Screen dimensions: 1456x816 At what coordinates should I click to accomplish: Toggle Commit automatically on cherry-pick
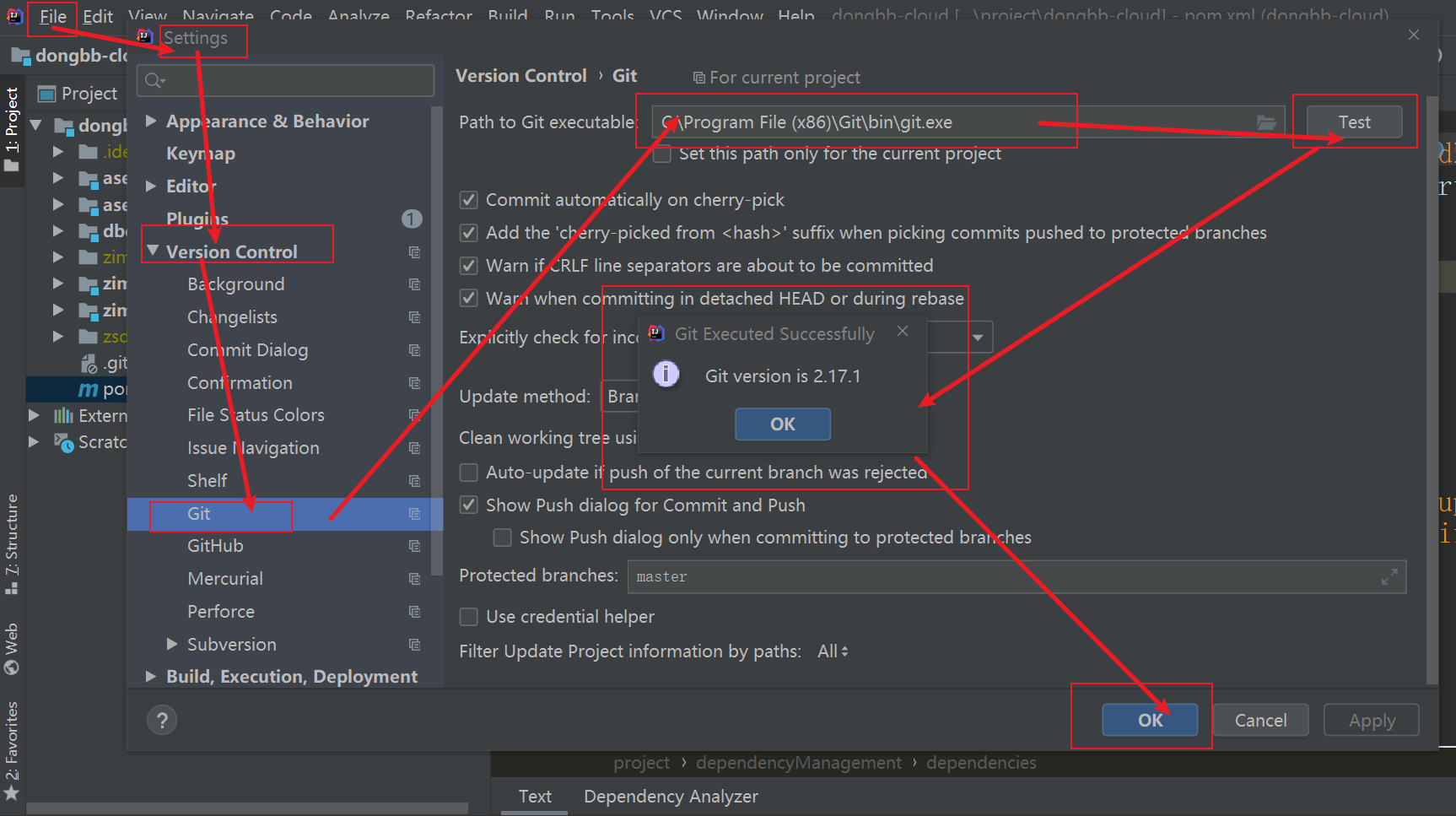(468, 200)
